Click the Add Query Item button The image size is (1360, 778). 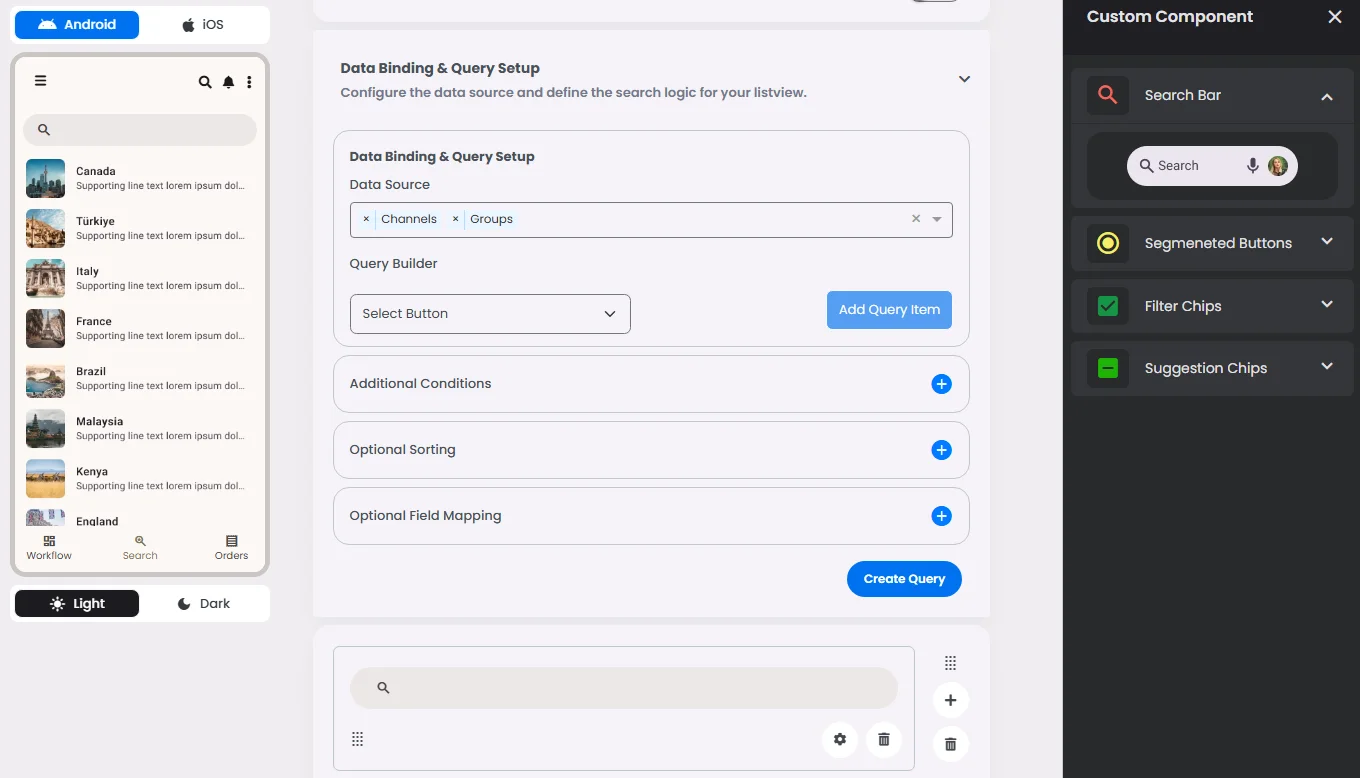click(x=889, y=310)
